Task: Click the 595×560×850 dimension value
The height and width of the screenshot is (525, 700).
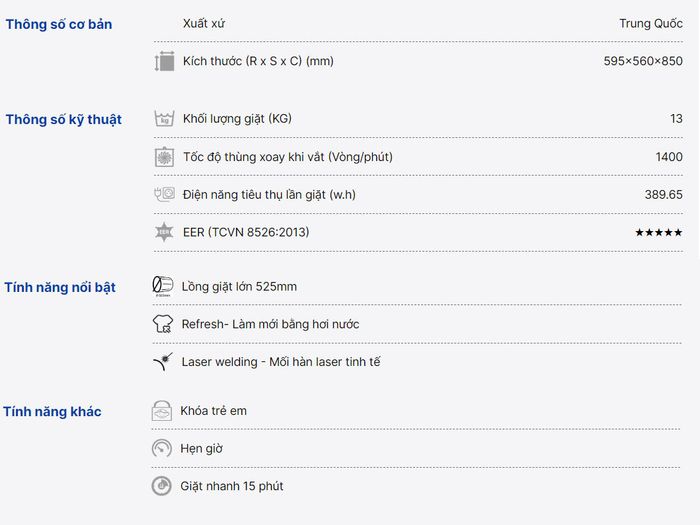Action: click(643, 61)
